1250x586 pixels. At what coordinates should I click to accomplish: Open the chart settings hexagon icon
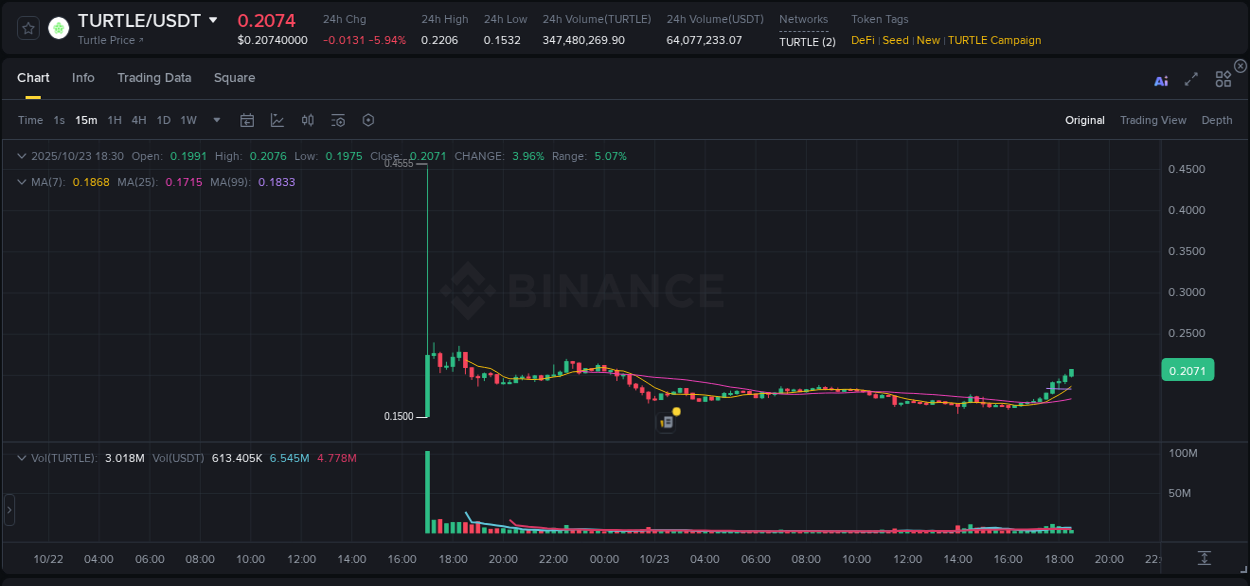click(x=368, y=120)
